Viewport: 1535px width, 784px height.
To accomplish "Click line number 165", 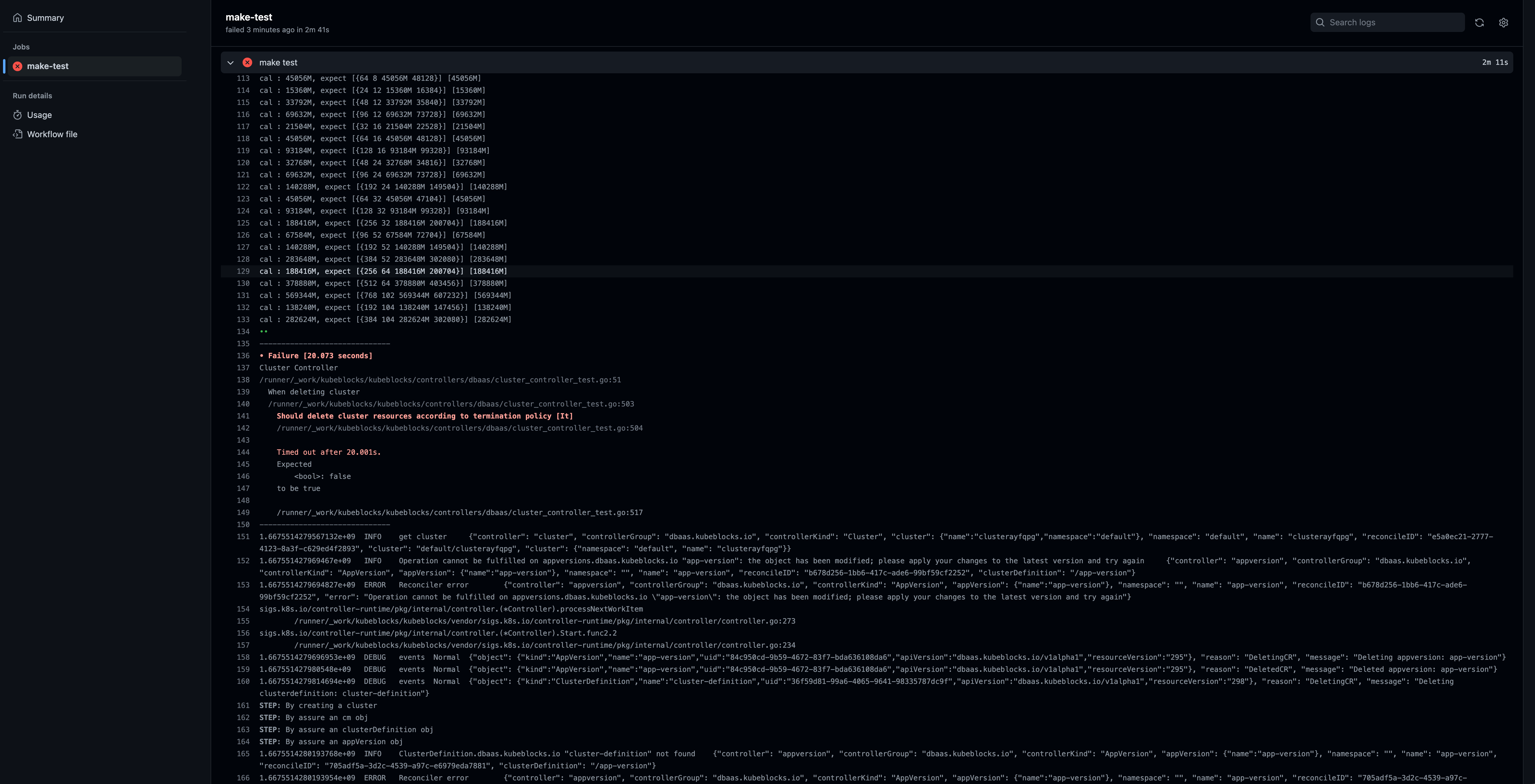I will (x=243, y=754).
